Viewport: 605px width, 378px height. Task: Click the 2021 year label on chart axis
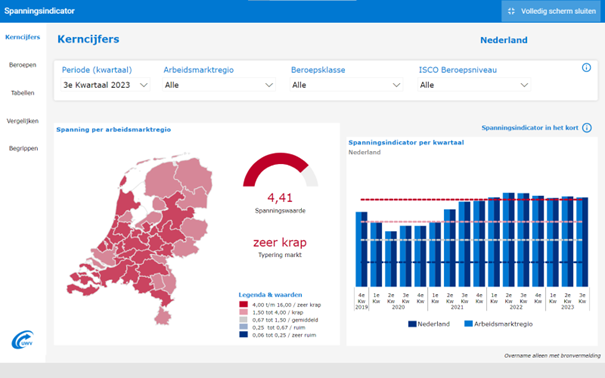(457, 307)
